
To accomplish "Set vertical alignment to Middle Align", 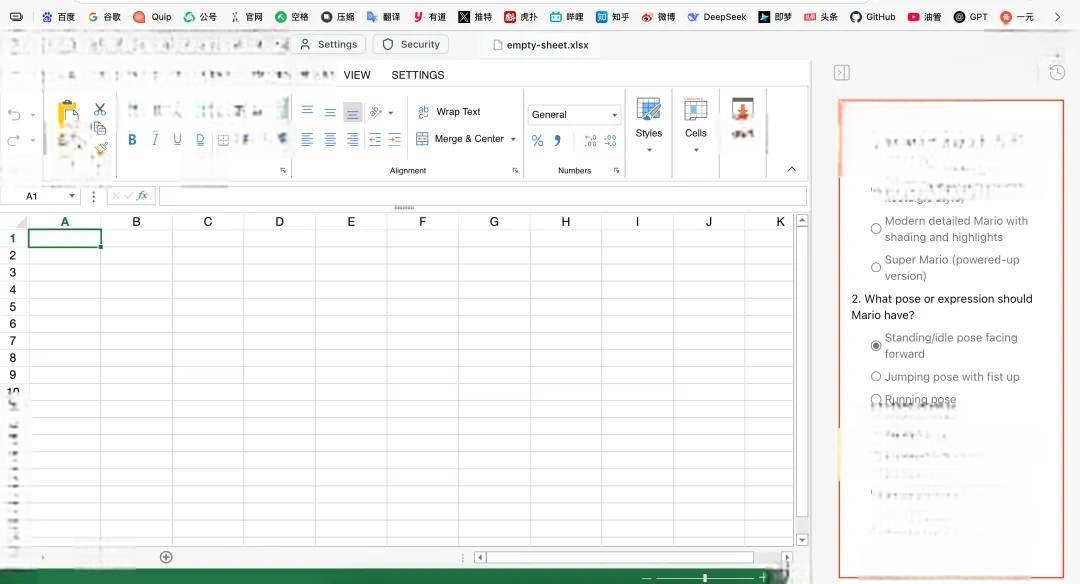I will 330,112.
